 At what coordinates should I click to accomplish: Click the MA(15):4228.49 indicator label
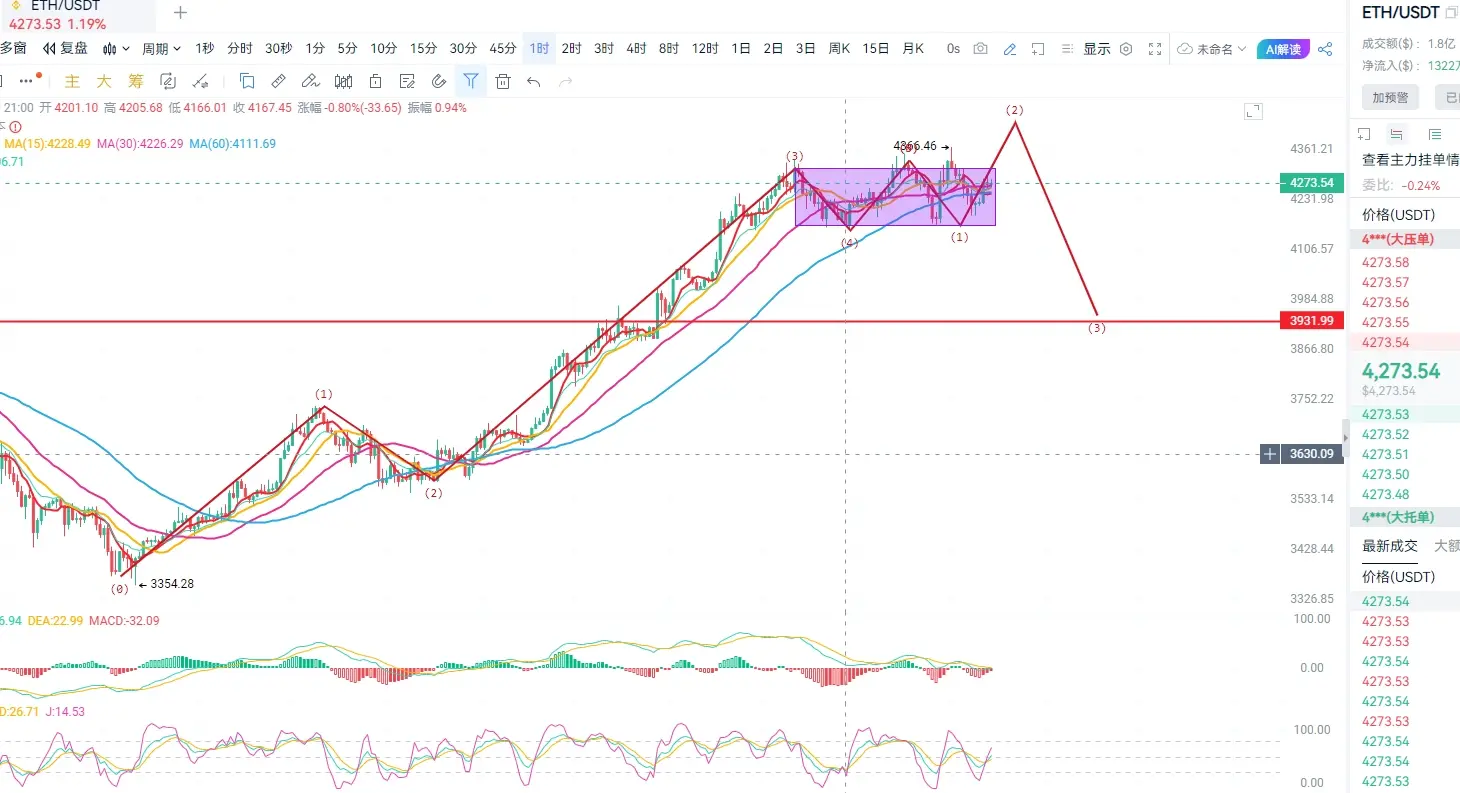tap(48, 144)
